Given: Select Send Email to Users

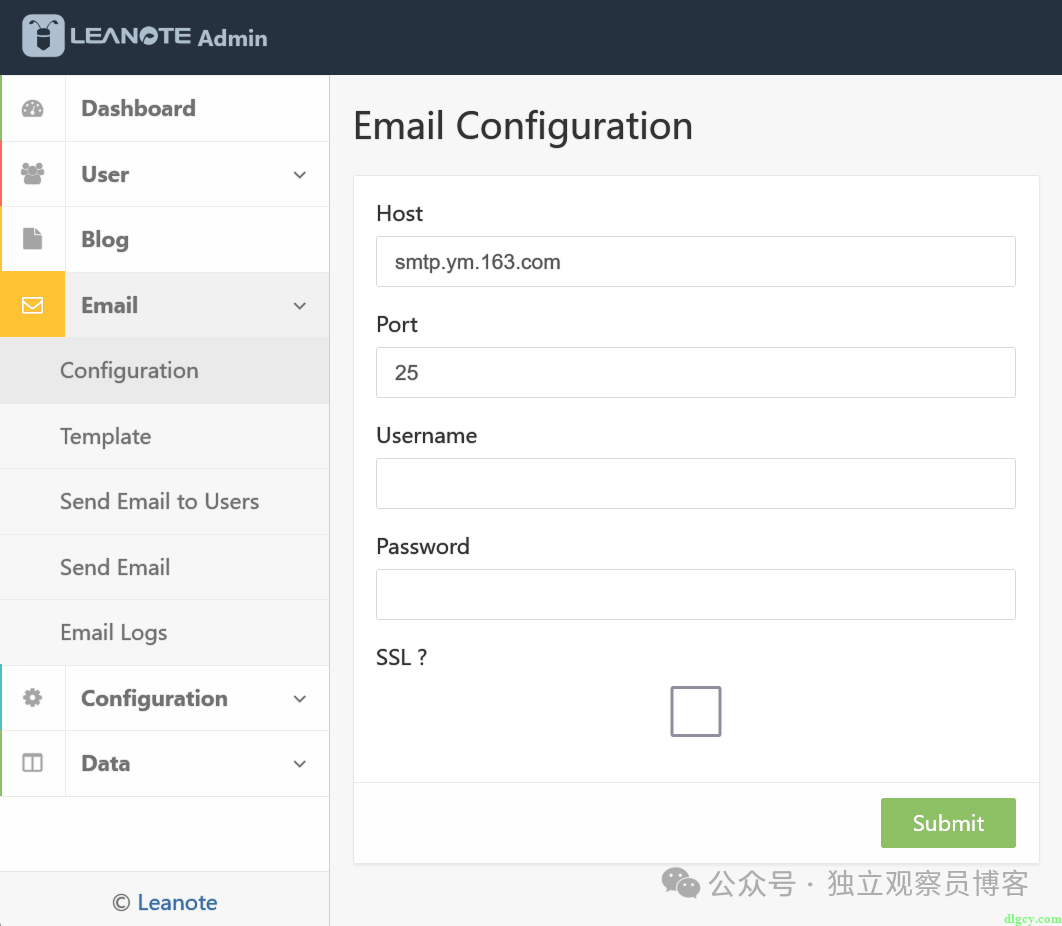Looking at the screenshot, I should pos(159,501).
